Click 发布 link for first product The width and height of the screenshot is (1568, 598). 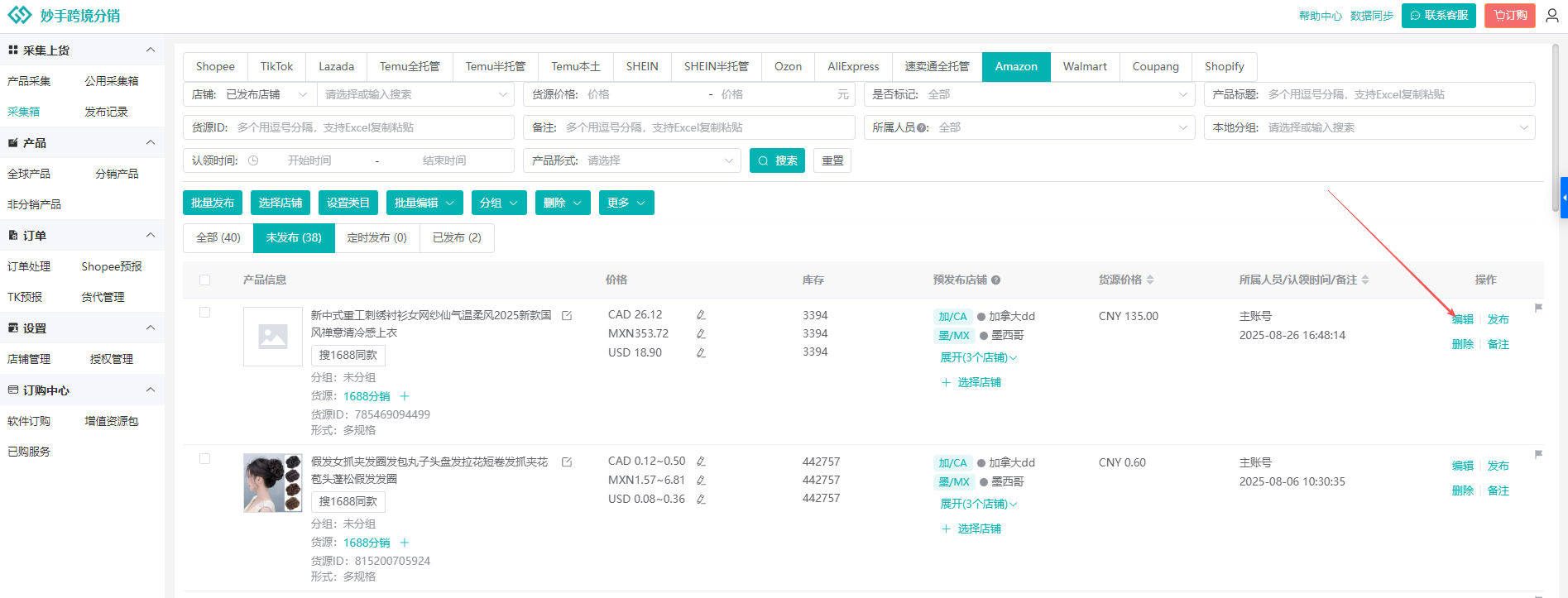coord(1498,319)
